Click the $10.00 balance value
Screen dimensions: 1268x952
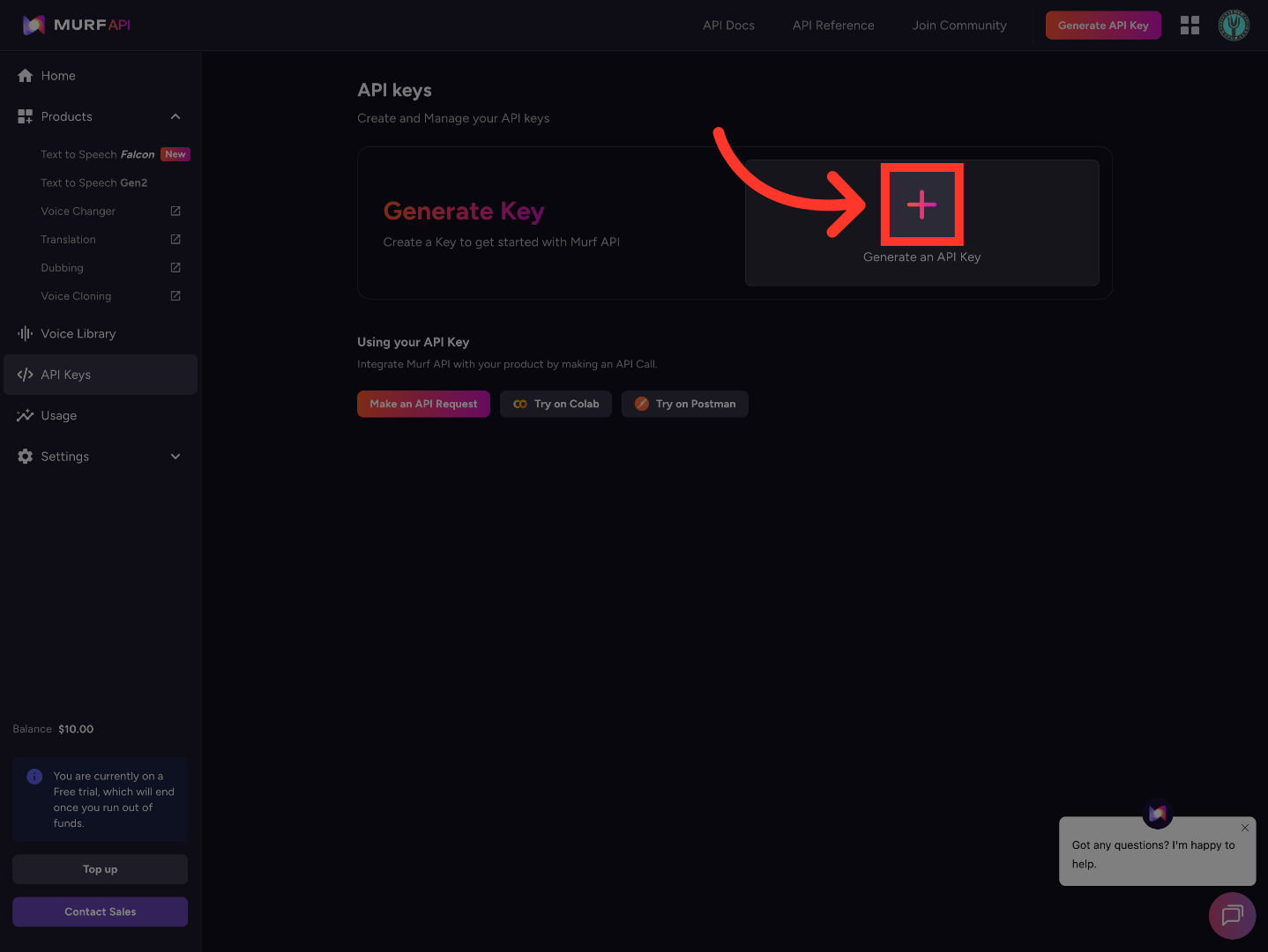pyautogui.click(x=76, y=729)
